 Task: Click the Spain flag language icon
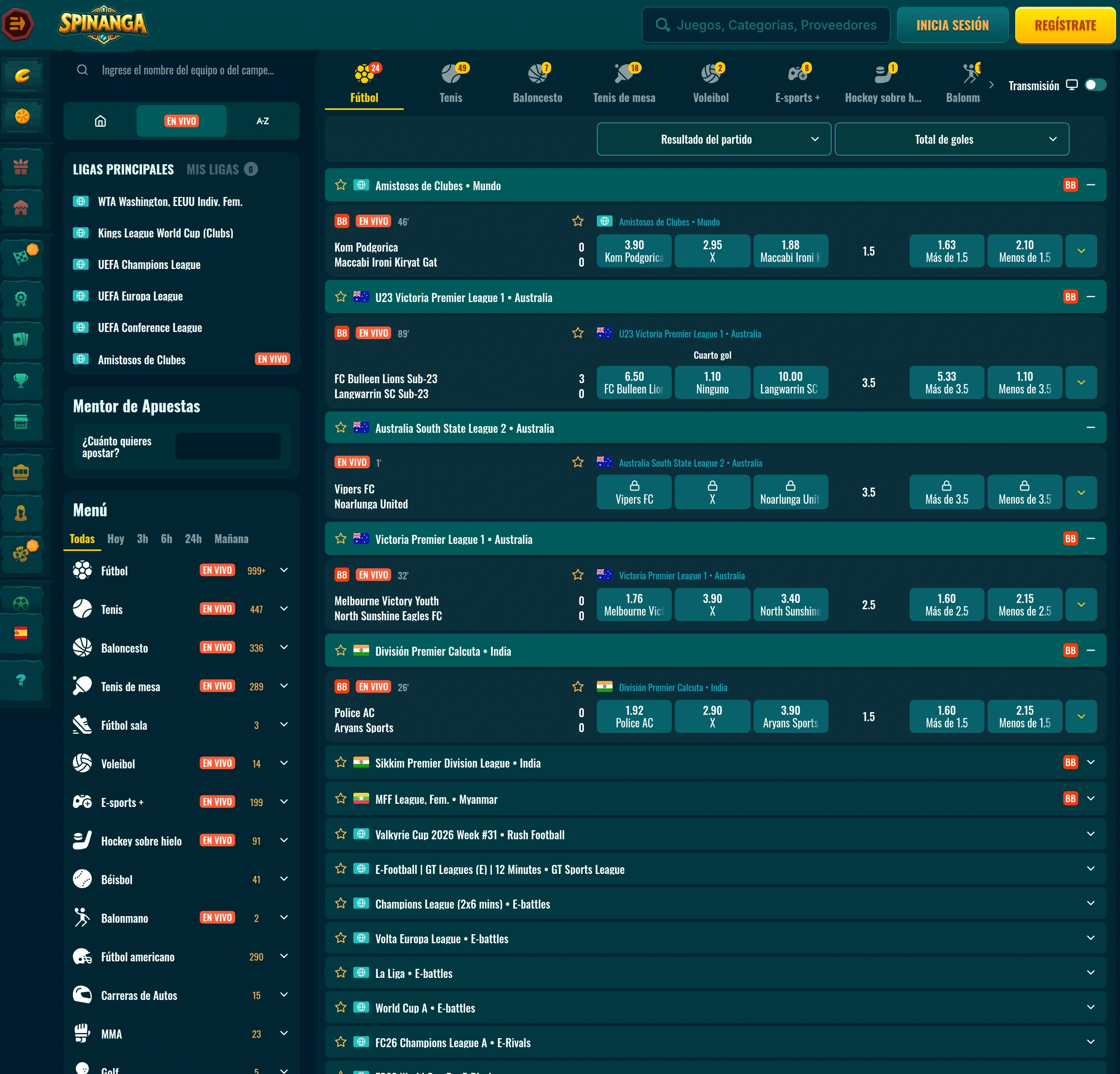pos(21,633)
